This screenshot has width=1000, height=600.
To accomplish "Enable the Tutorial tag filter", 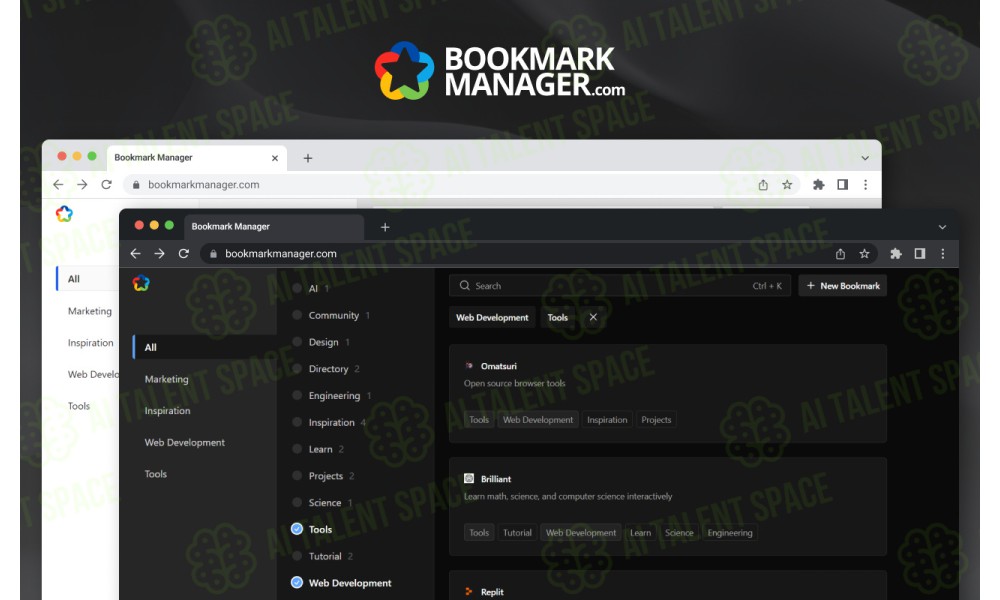I will pos(297,556).
